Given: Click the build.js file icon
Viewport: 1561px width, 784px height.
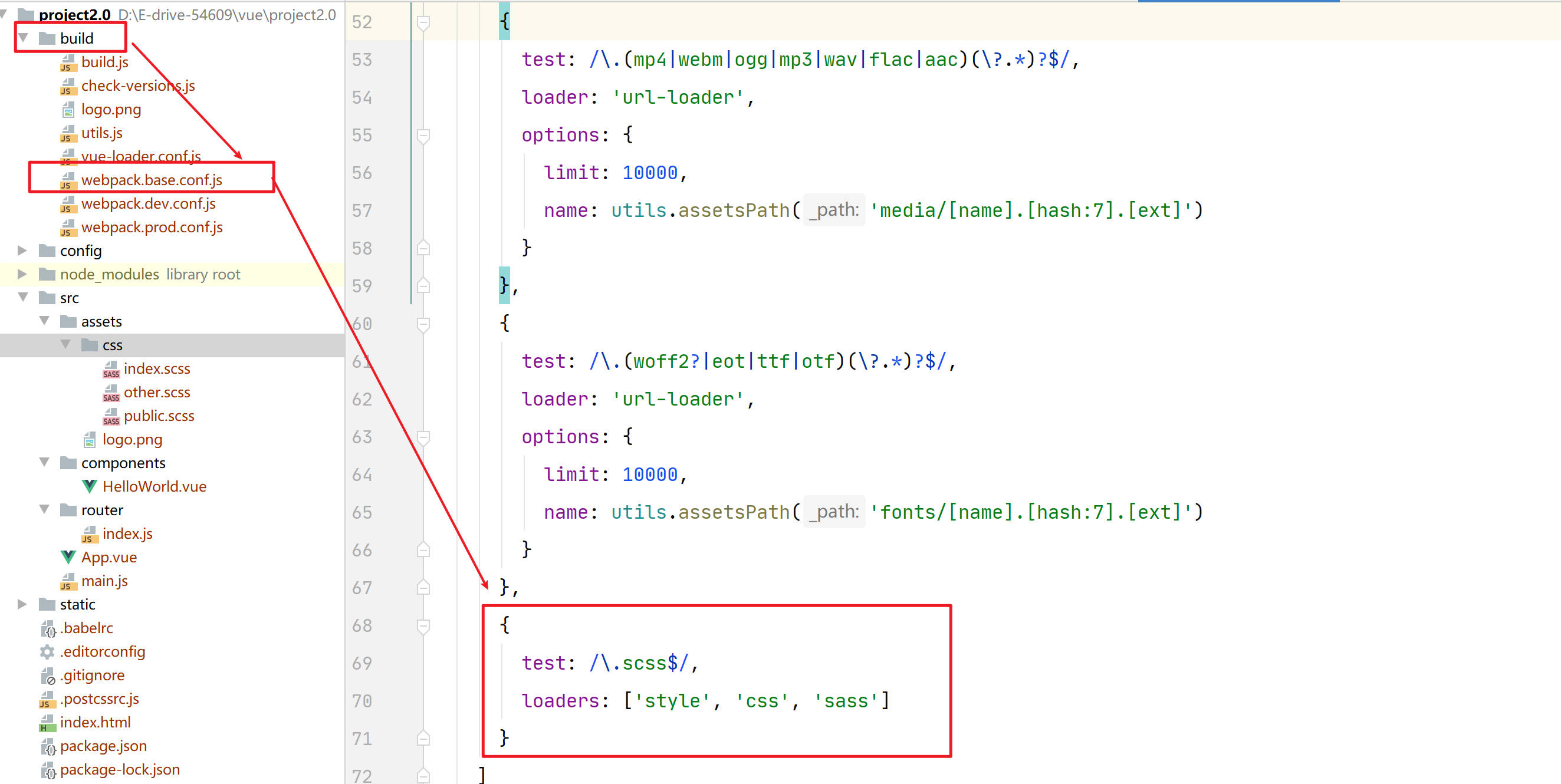Looking at the screenshot, I should click(68, 62).
